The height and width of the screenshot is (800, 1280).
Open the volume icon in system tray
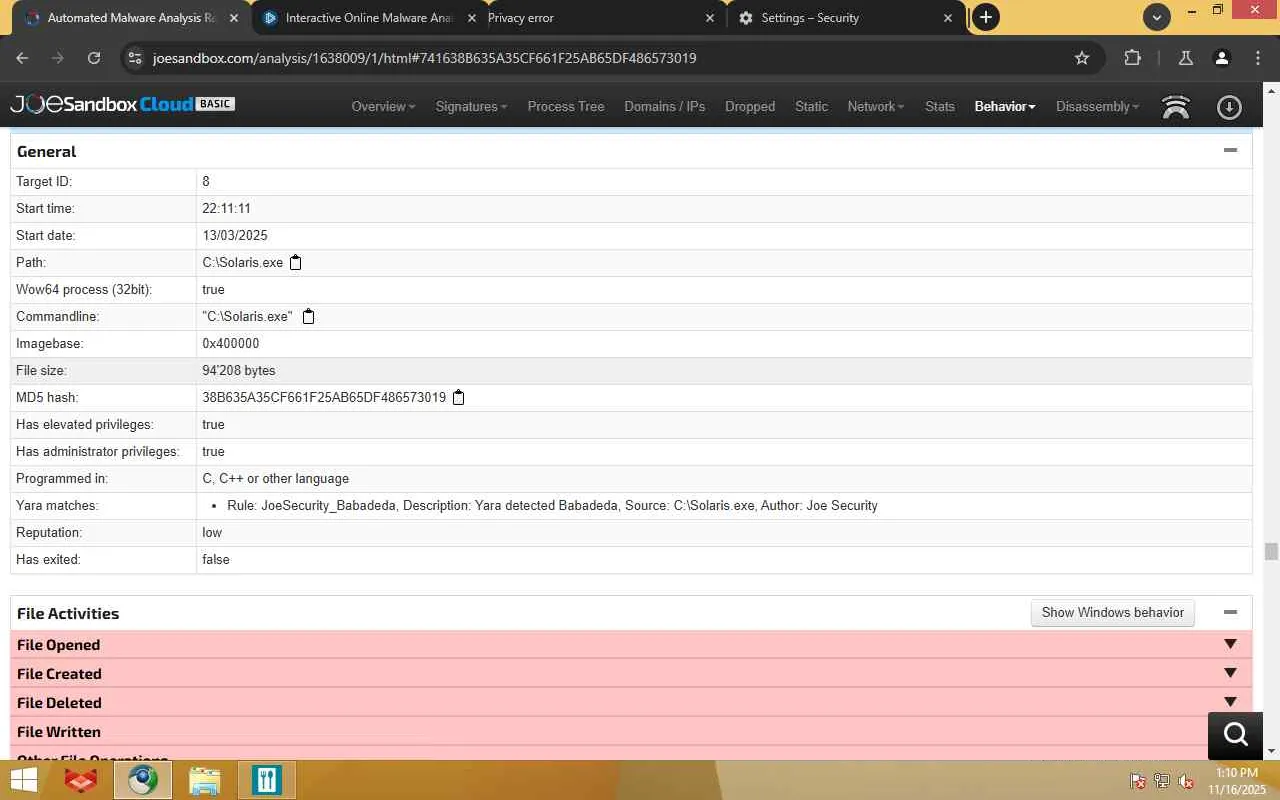coord(1186,781)
